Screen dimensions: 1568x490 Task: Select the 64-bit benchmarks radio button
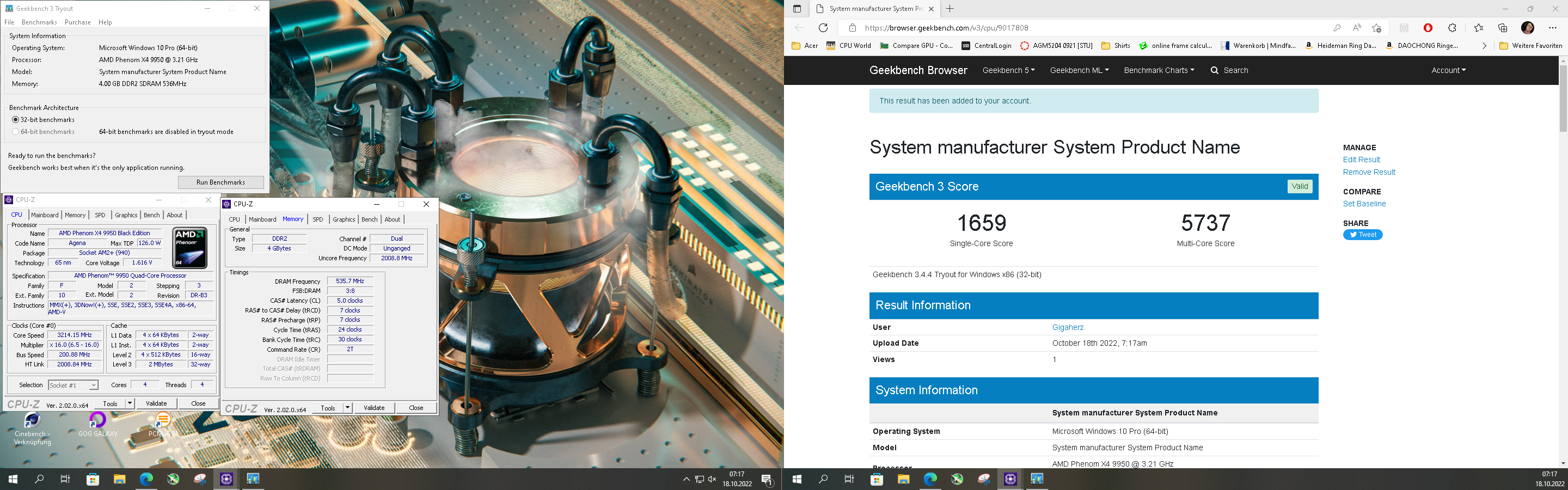point(16,132)
